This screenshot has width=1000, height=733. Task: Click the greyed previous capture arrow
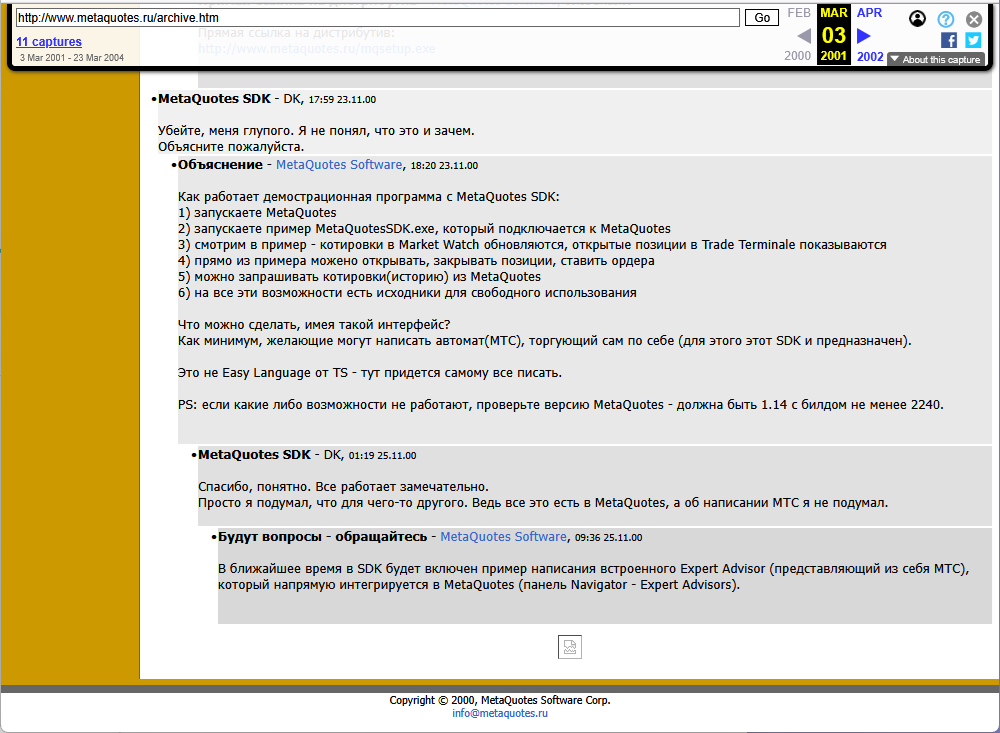pos(804,36)
